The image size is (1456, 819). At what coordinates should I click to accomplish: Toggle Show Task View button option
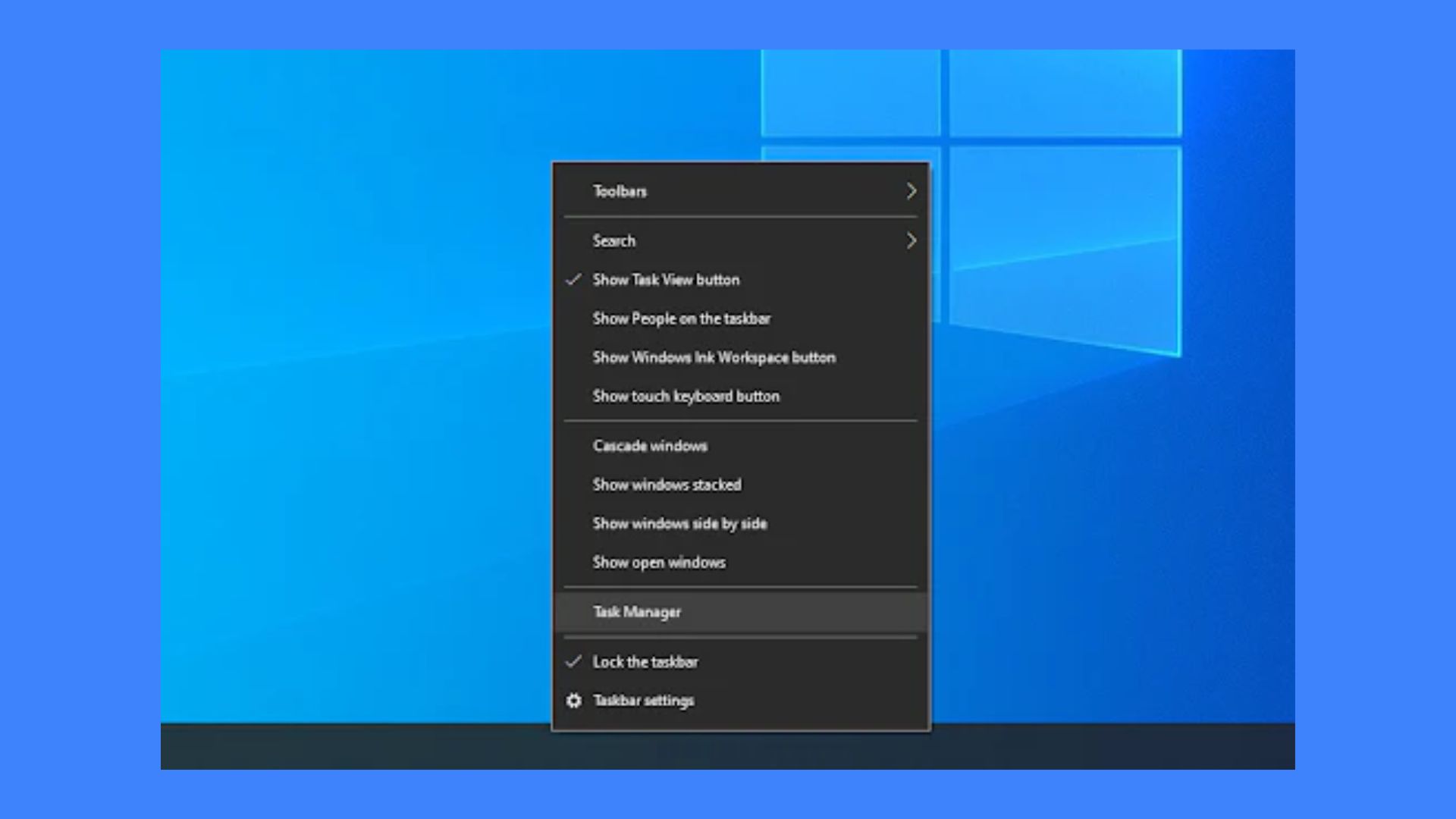coord(741,280)
